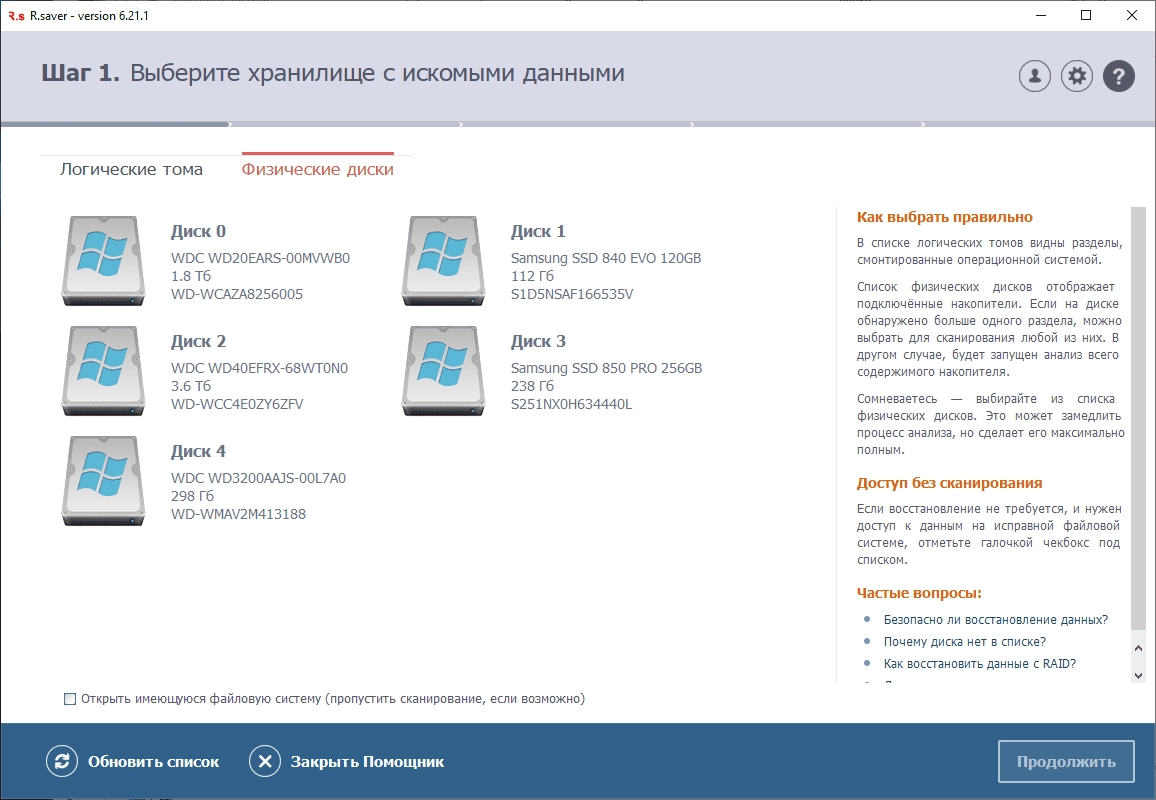1156x800 pixels.
Task: Click the Обновить список label
Action: click(x=153, y=762)
